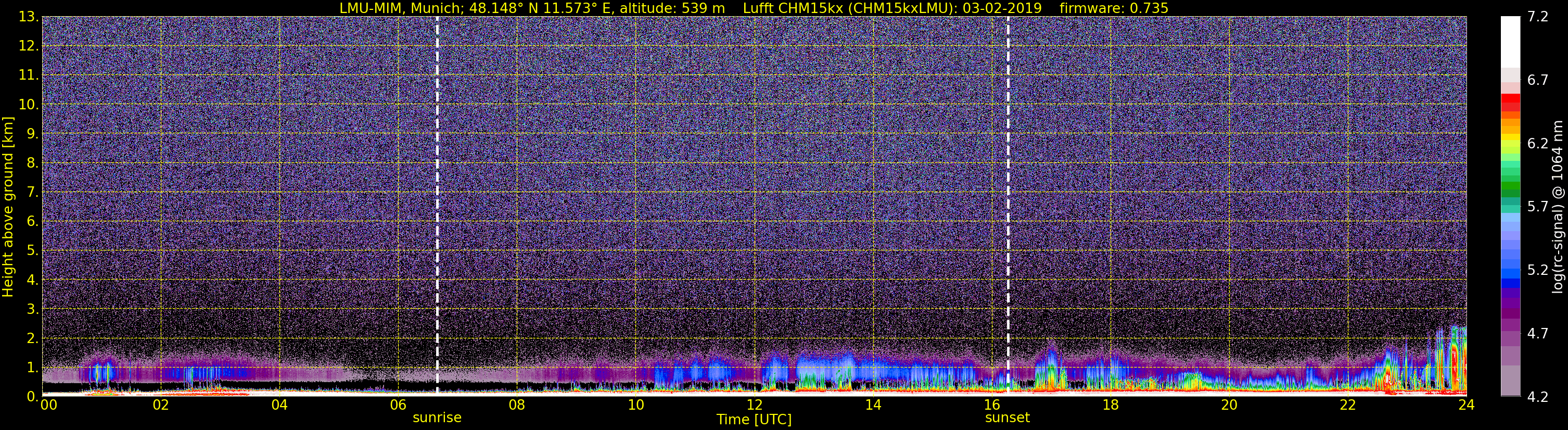Click the time axis tick label 02
Screen dimensions: 1568x430
point(161,405)
